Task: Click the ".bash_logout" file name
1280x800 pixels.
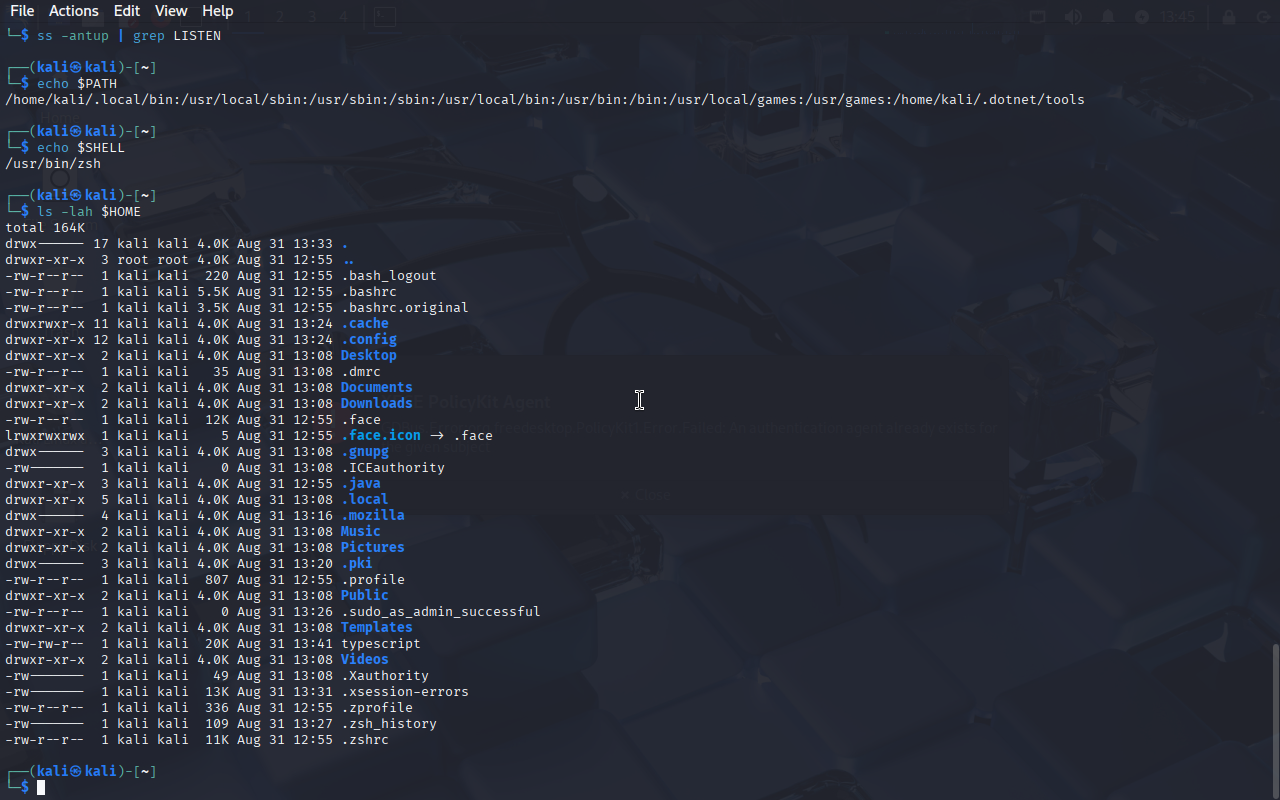Action: [x=389, y=276]
